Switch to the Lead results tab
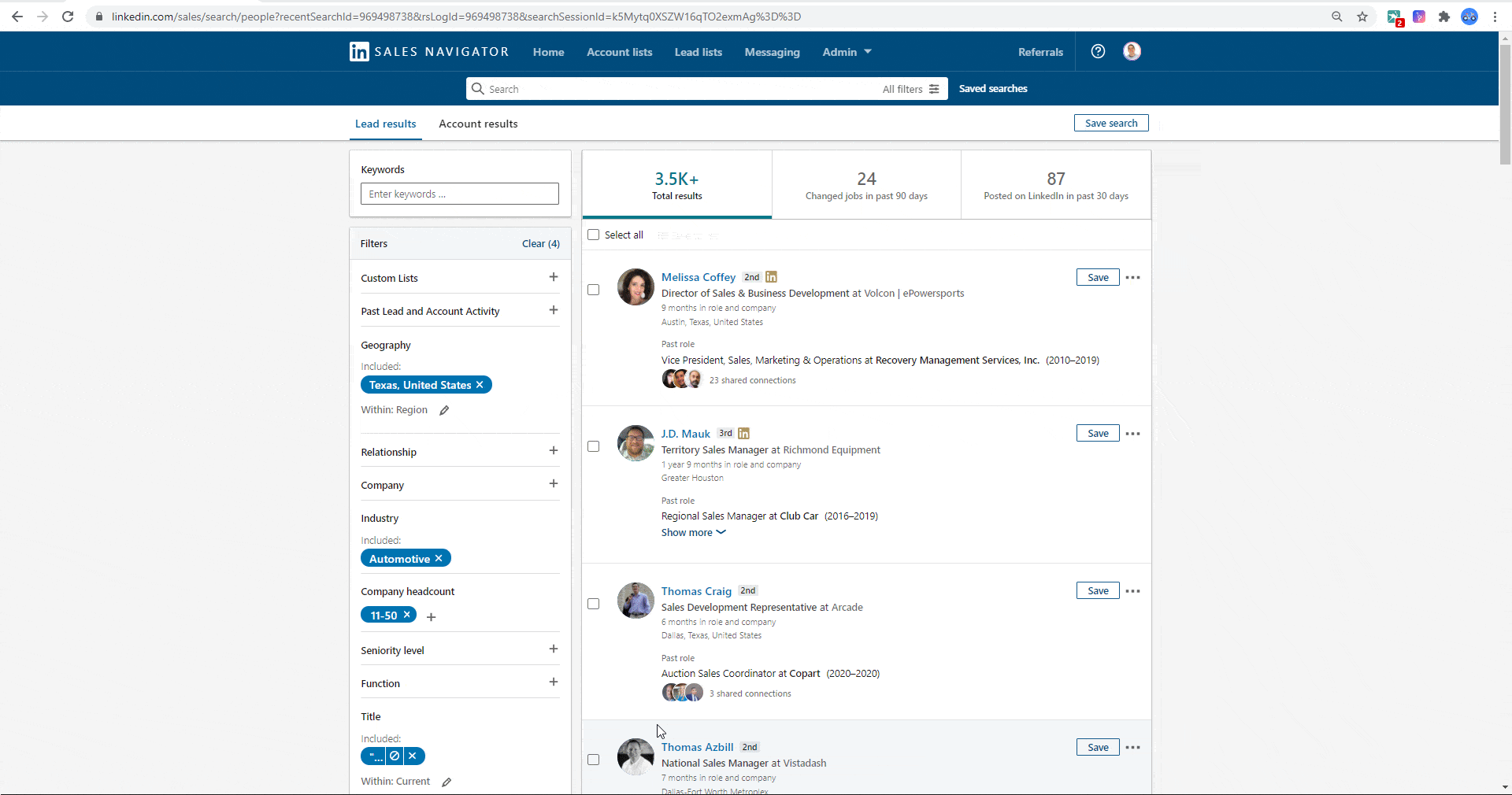Screen dimensions: 1512x795 click(386, 124)
